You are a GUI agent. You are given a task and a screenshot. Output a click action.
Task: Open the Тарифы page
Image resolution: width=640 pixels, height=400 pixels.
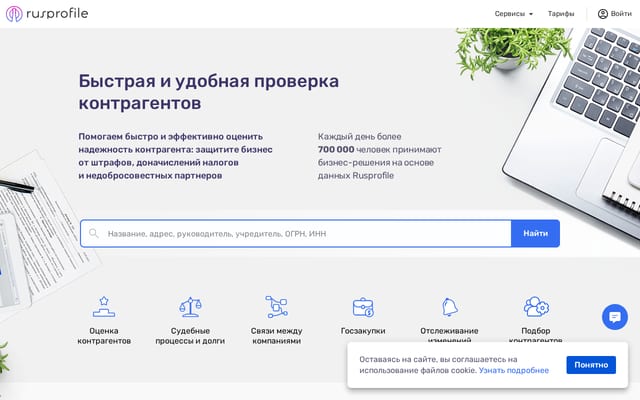561,14
